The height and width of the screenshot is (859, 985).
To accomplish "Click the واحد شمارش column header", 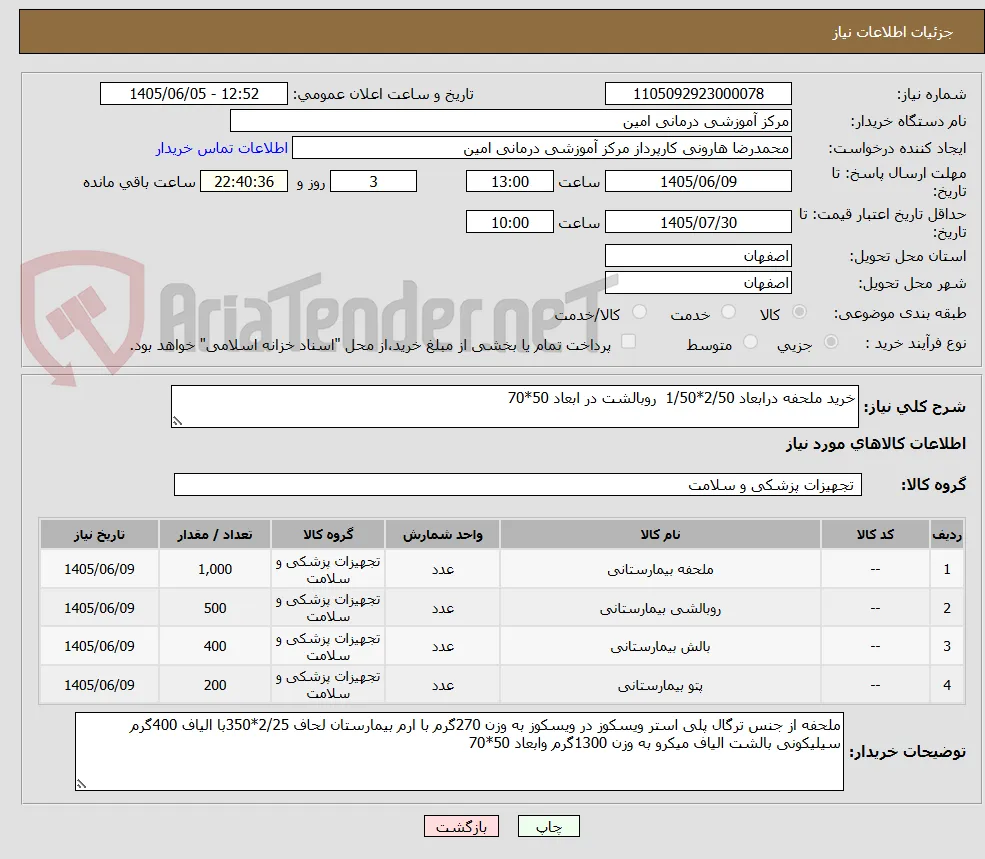I will [x=442, y=534].
